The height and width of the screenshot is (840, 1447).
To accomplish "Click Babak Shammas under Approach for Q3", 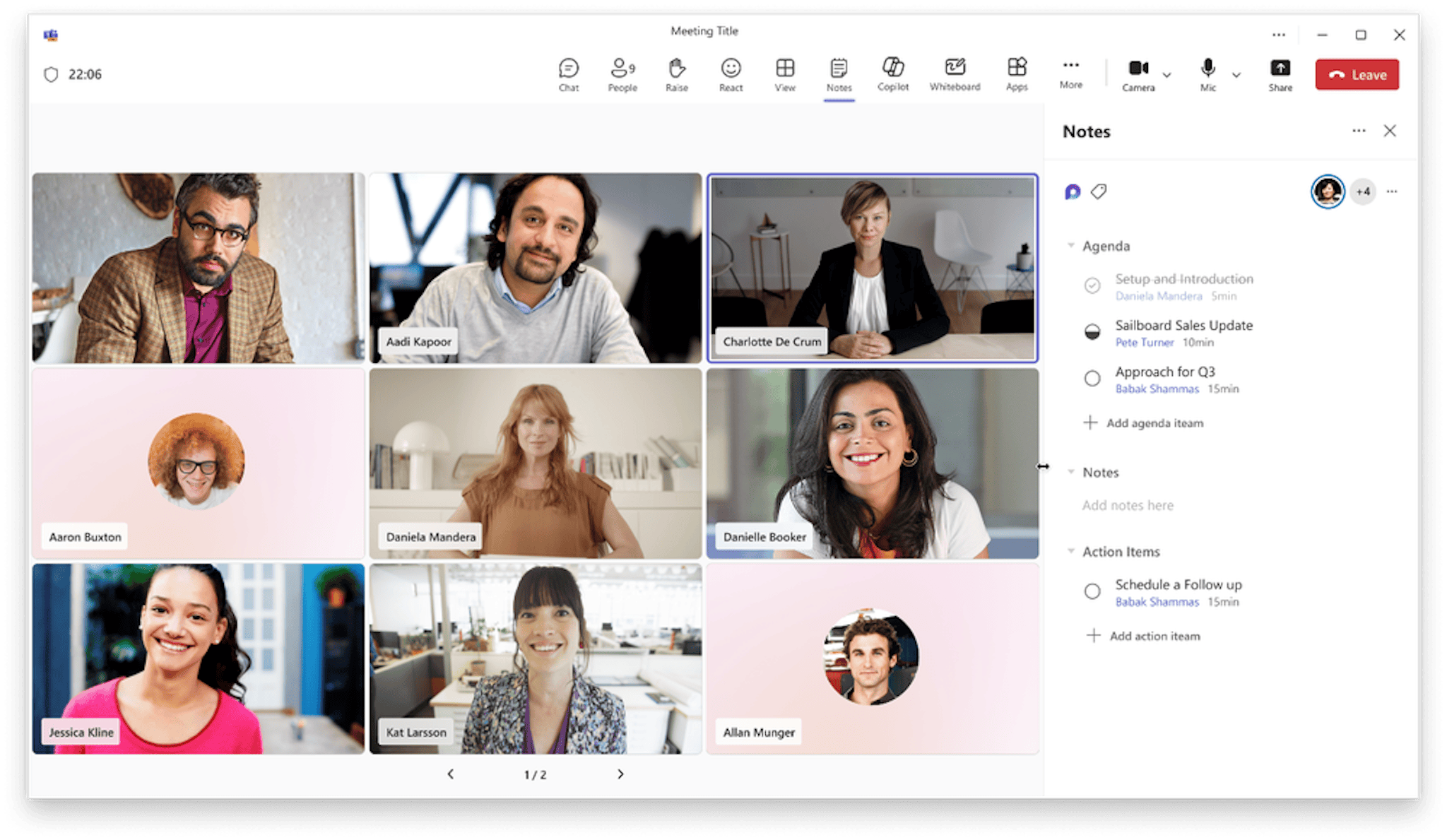I will pos(1157,389).
